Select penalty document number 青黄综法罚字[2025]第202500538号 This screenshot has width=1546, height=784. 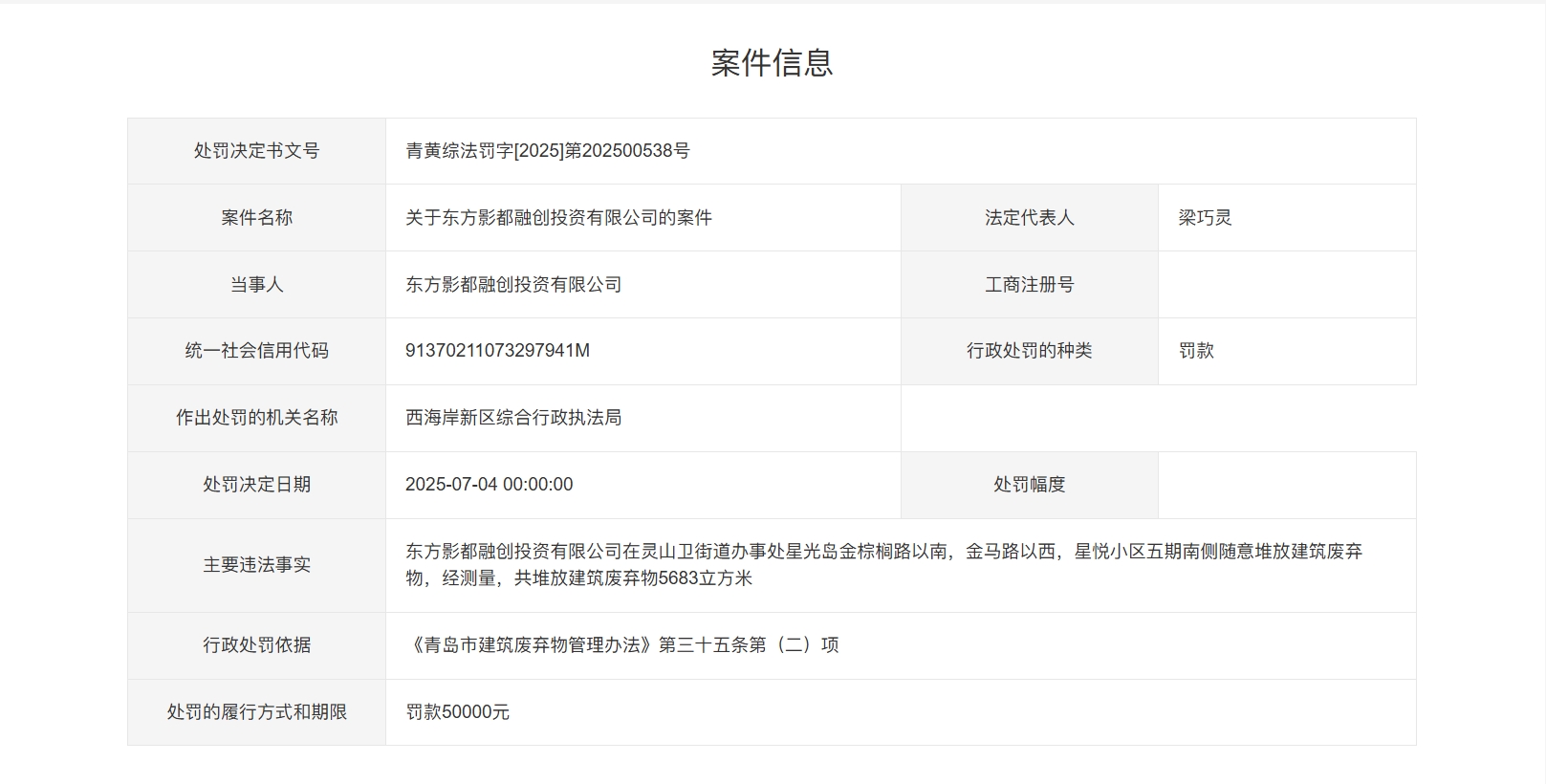(x=547, y=151)
